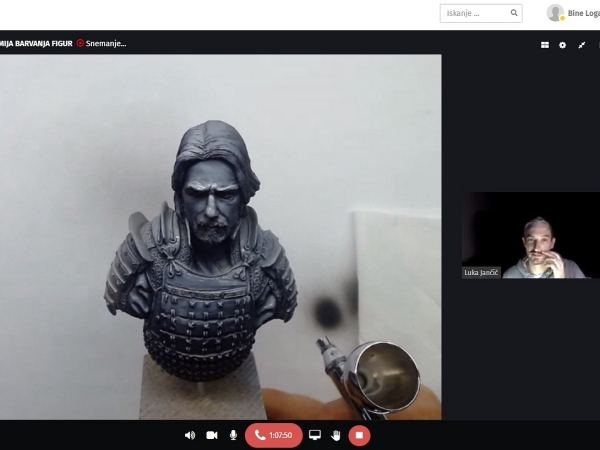
Task: Open conference settings gear
Action: (562, 45)
